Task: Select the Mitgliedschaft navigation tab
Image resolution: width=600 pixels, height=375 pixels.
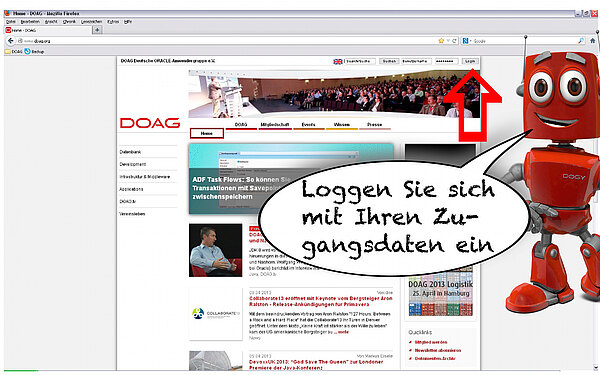Action: click(x=275, y=125)
